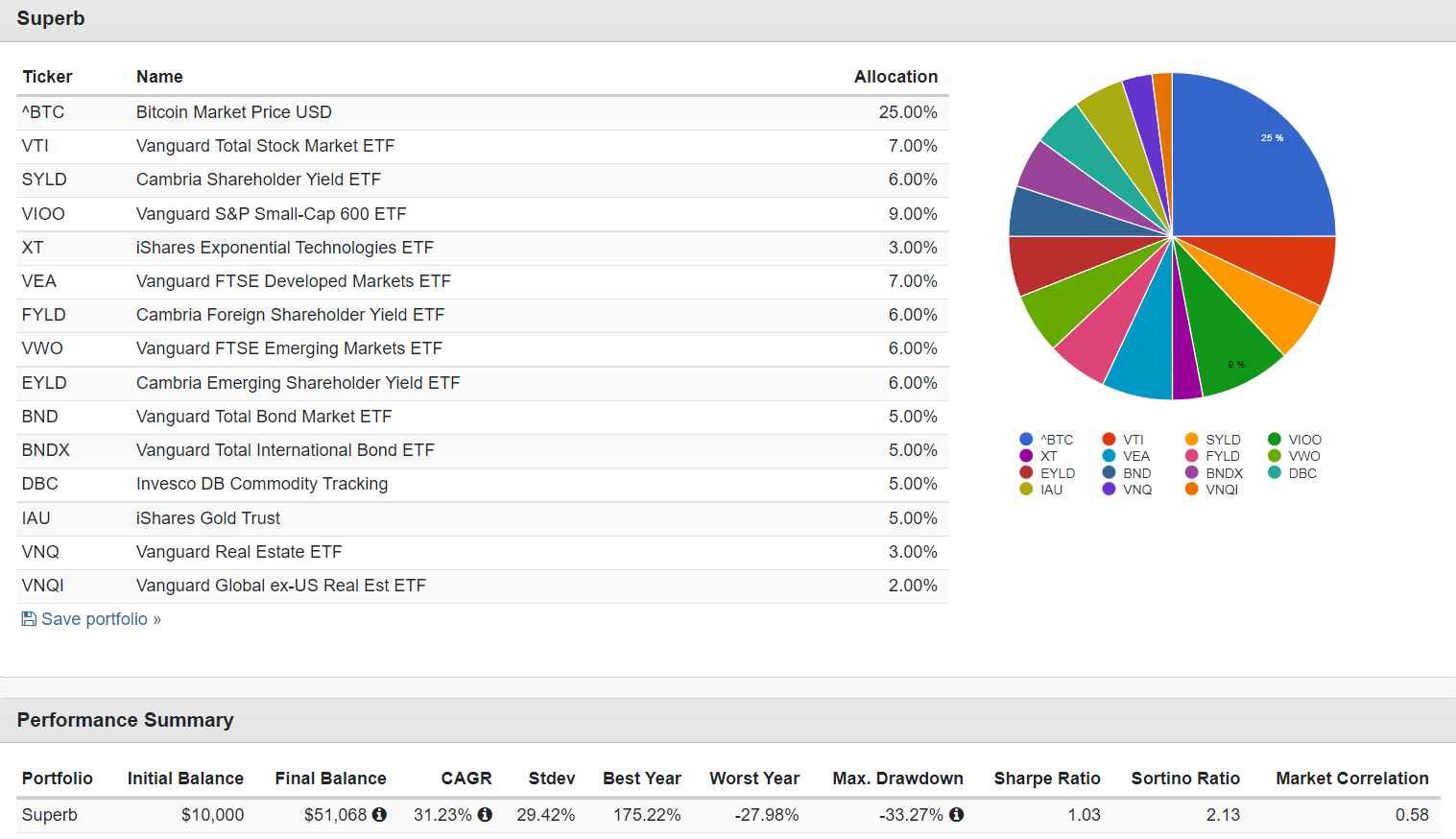Click Vanguard FTSE Emerging Markets ETF name
The height and width of the screenshot is (839, 1456).
(x=290, y=348)
